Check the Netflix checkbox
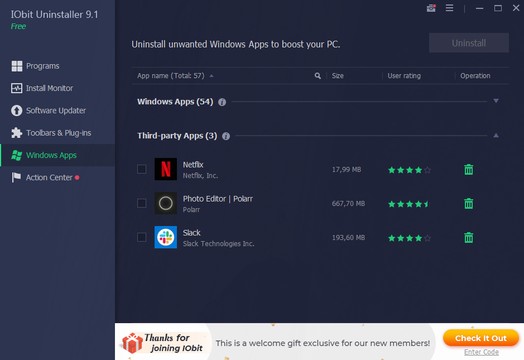Screen dimensions: 524x360 tap(142, 169)
